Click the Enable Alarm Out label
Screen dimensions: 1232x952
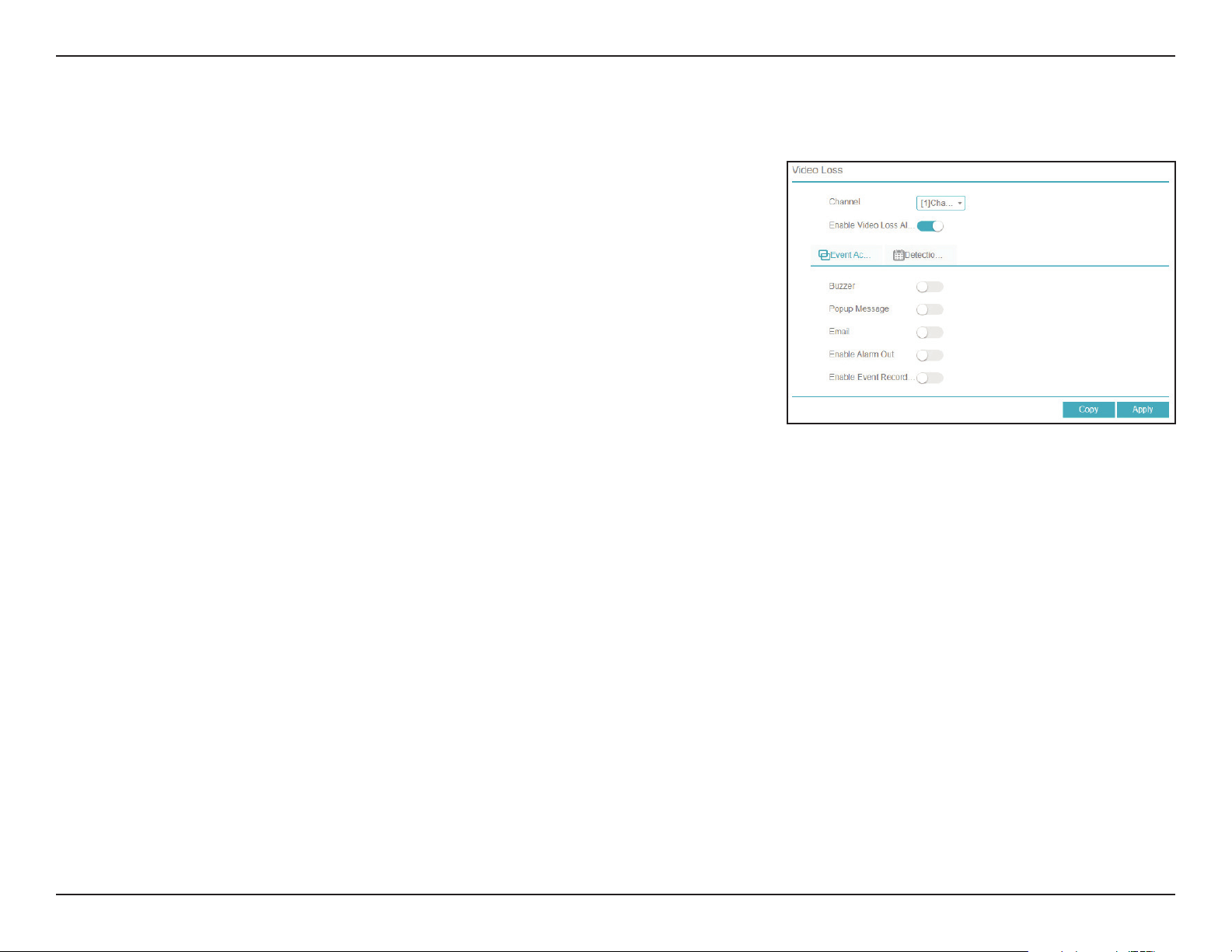pyautogui.click(x=861, y=354)
